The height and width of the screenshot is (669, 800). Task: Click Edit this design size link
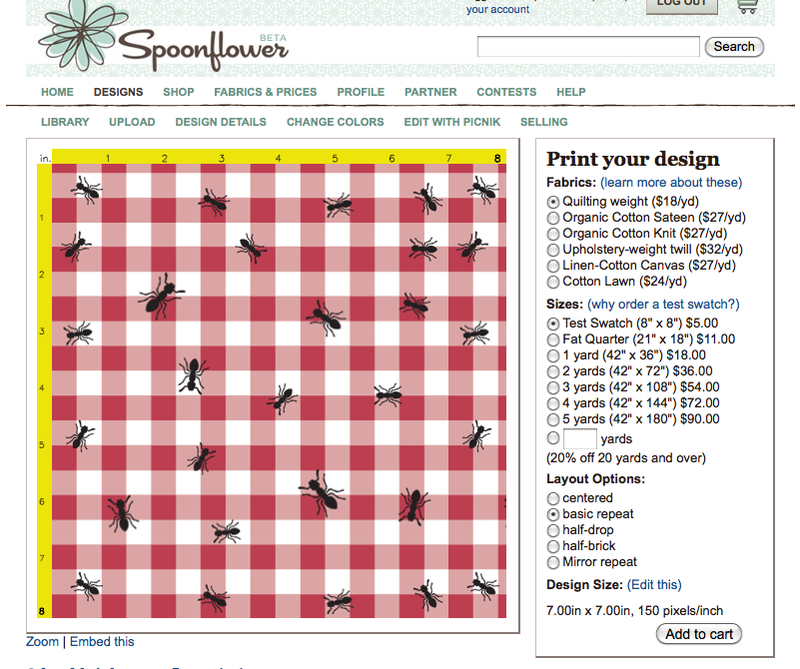point(654,585)
